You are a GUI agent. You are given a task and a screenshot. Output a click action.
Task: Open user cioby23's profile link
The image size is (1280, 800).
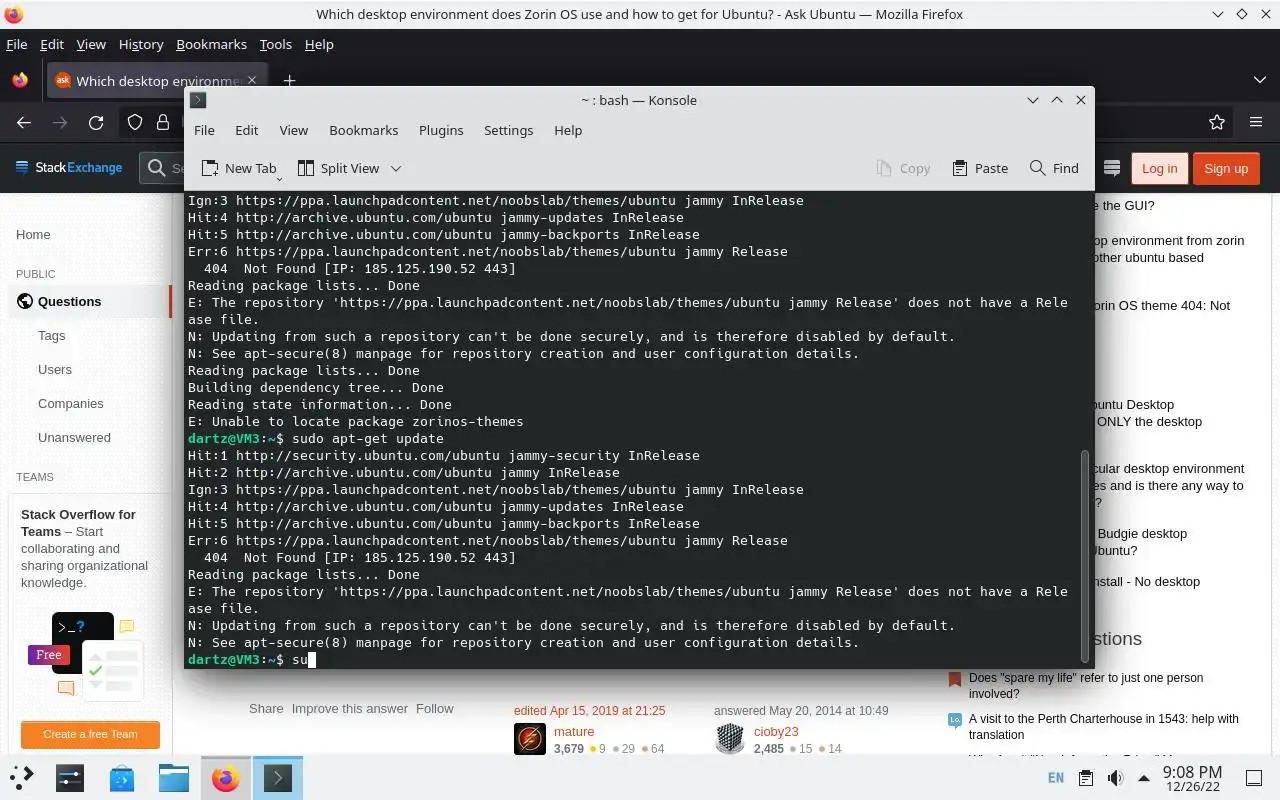pyautogui.click(x=776, y=731)
